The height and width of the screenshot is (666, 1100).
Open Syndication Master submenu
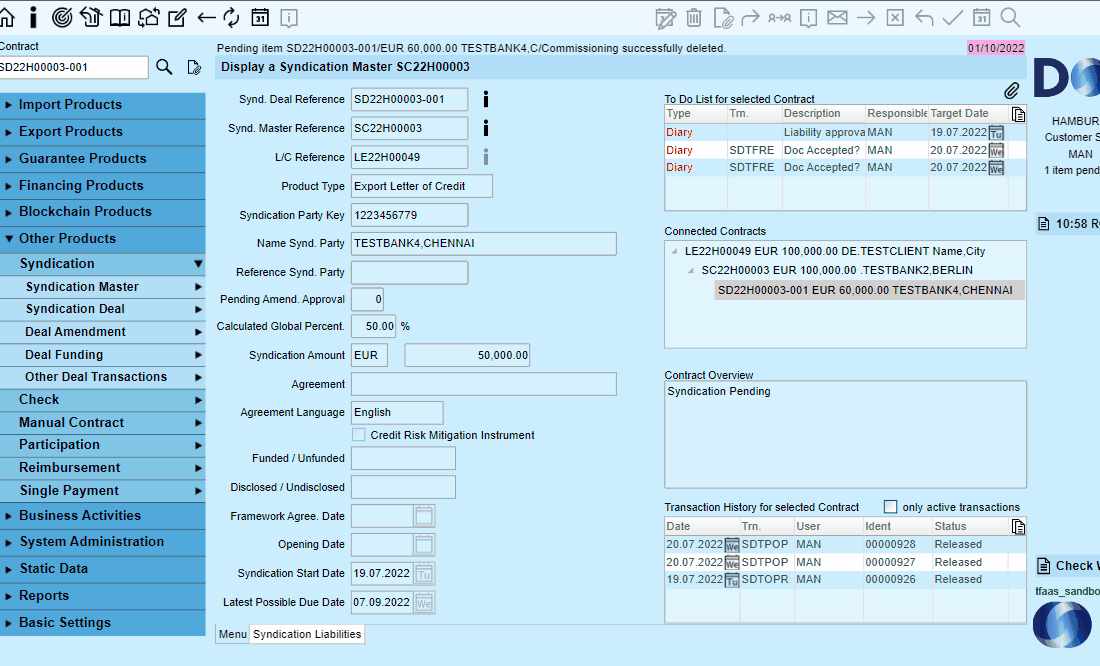pyautogui.click(x=102, y=287)
